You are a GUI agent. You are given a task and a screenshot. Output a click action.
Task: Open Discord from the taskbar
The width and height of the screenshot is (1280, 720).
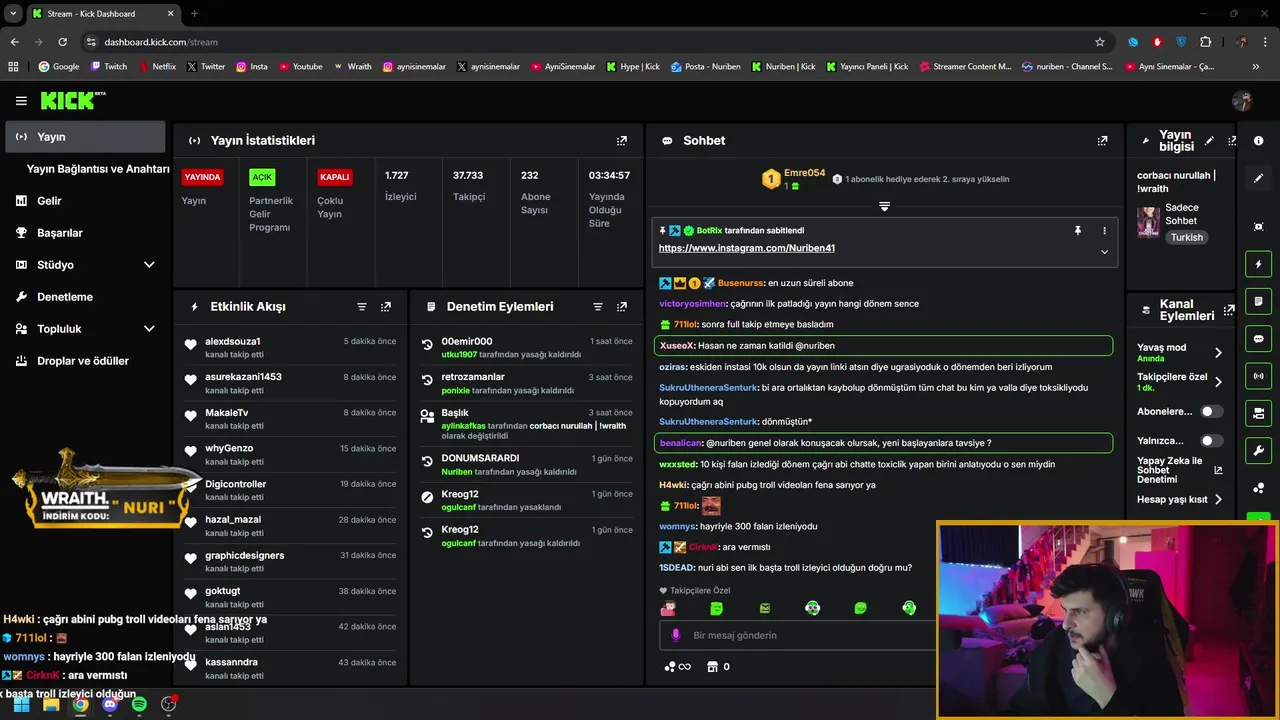pos(110,704)
